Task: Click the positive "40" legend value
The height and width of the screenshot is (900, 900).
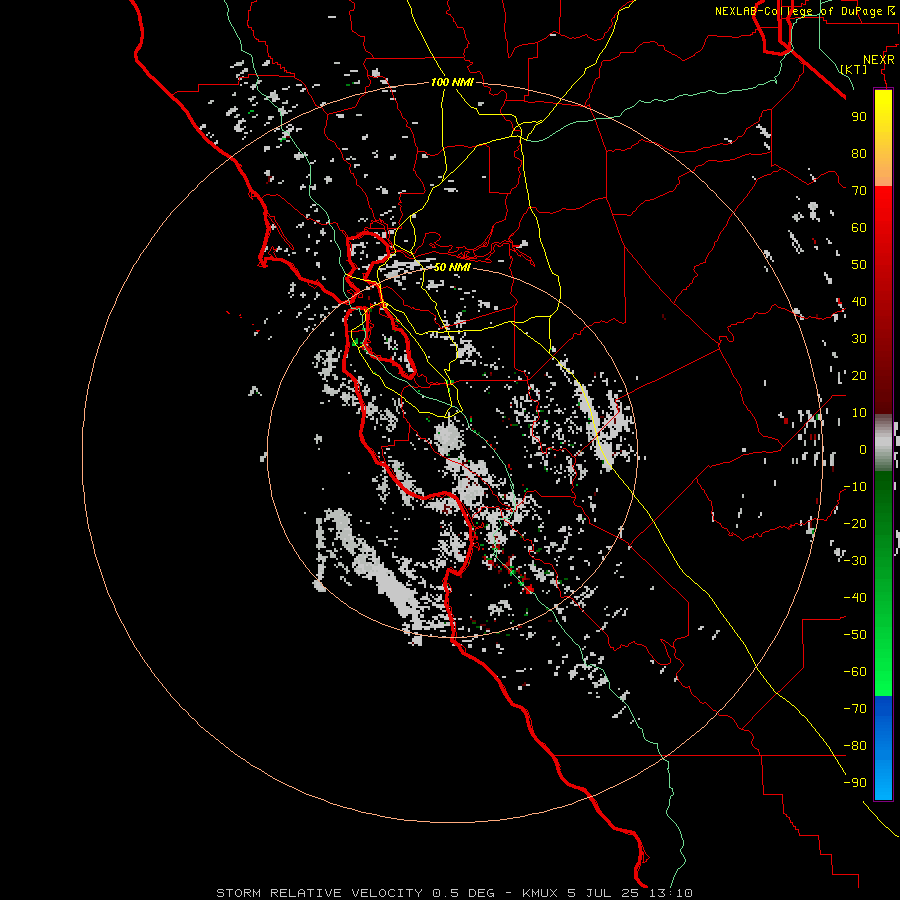Action: 859,301
